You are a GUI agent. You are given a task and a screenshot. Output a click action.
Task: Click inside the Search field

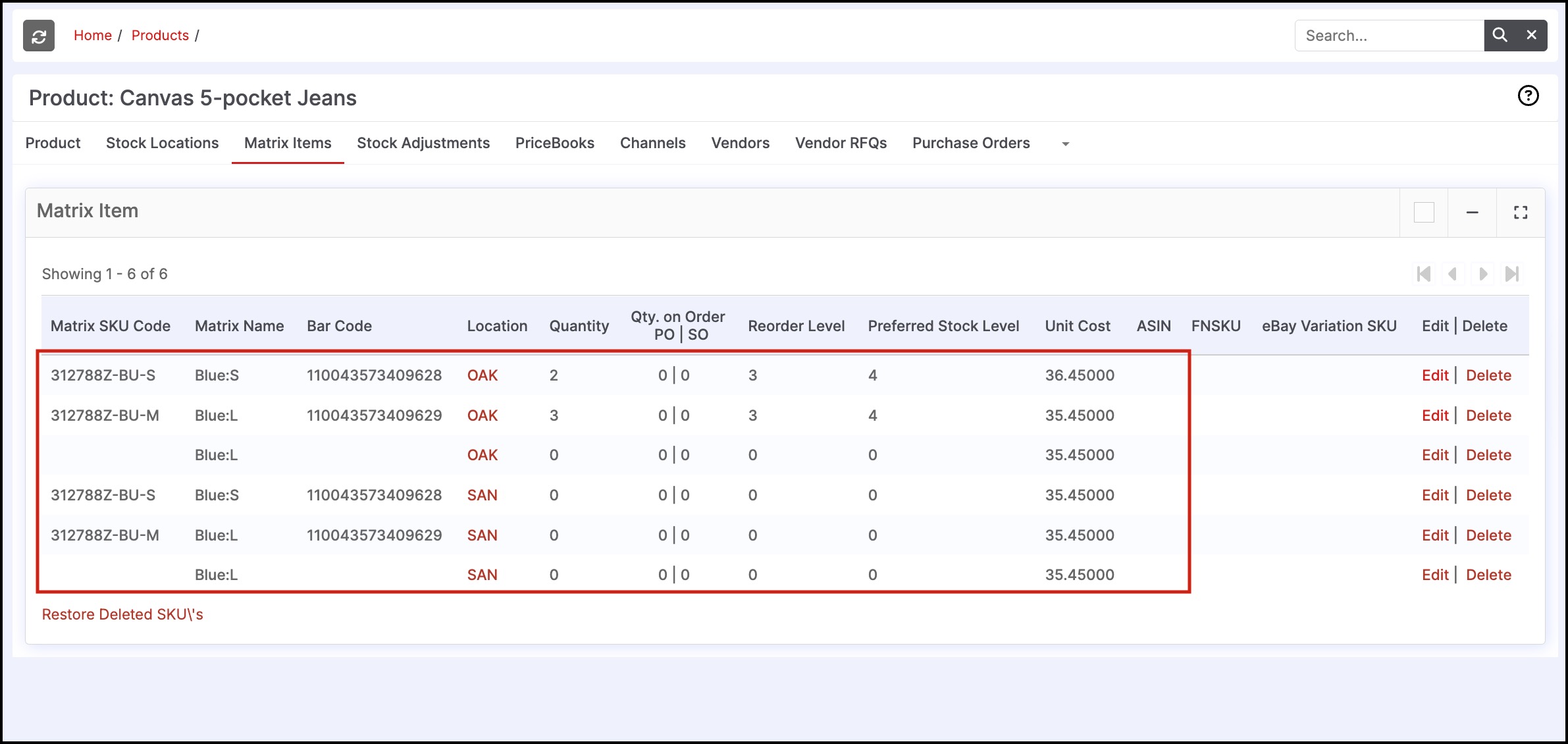1389,36
